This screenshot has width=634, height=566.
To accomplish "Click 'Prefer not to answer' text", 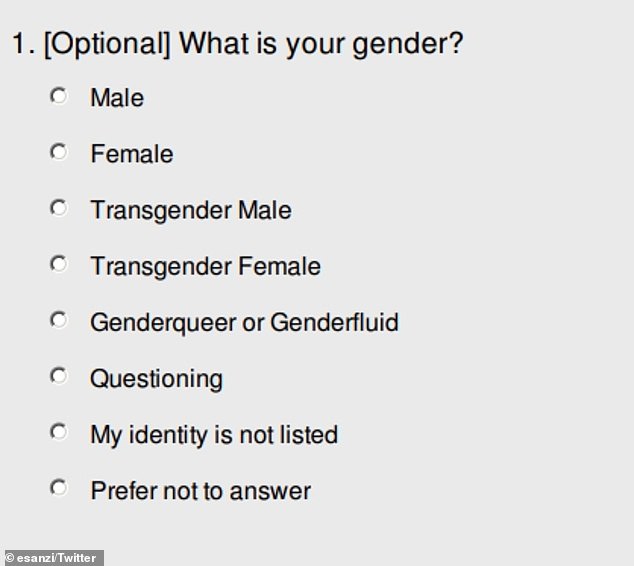I will pos(201,491).
